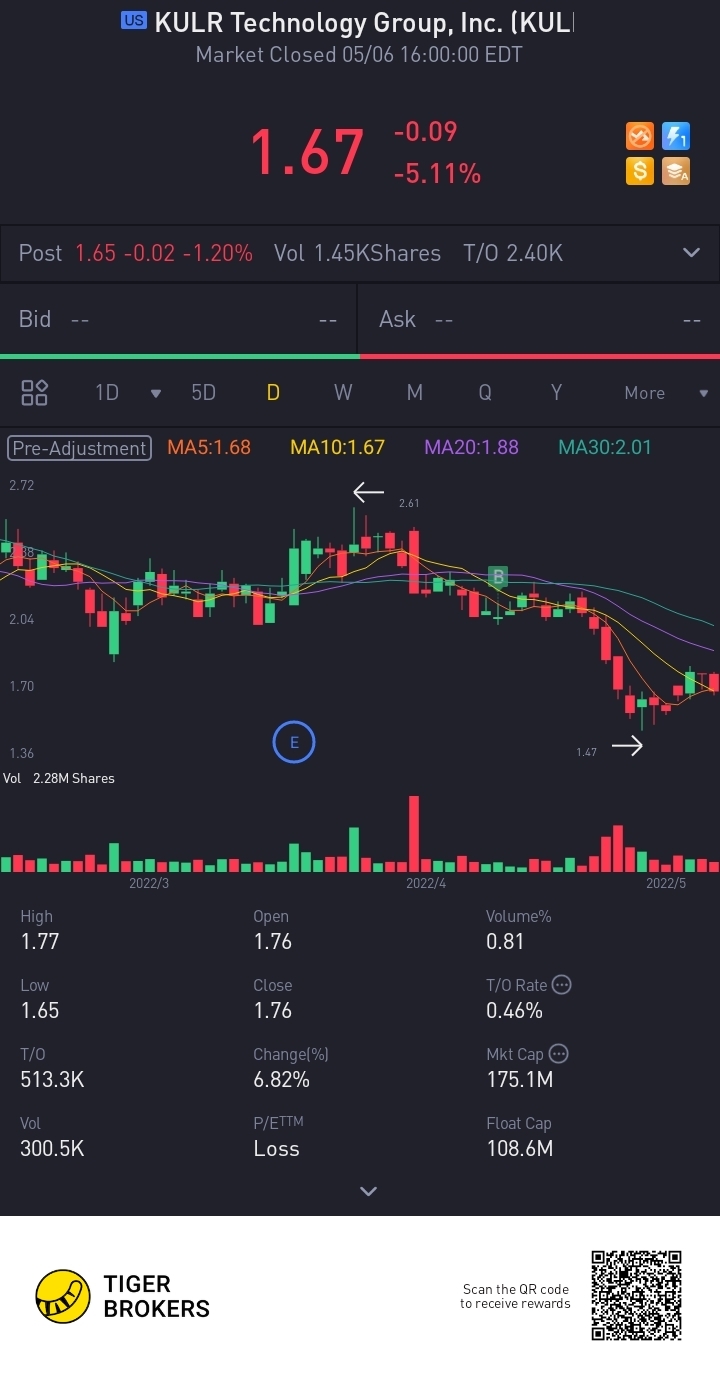Tap the High 1.77 value
The image size is (720, 1377).
40,941
